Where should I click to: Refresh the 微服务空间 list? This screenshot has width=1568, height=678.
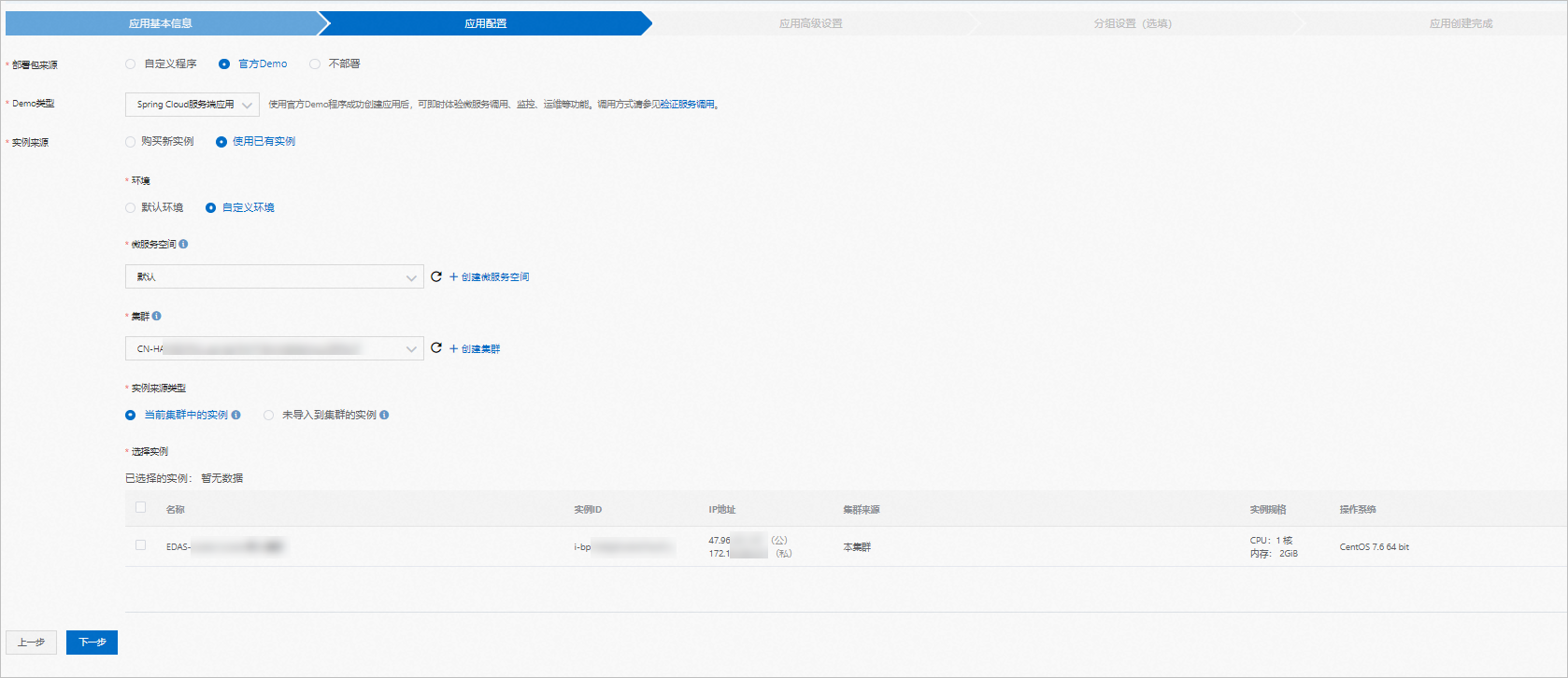436,276
